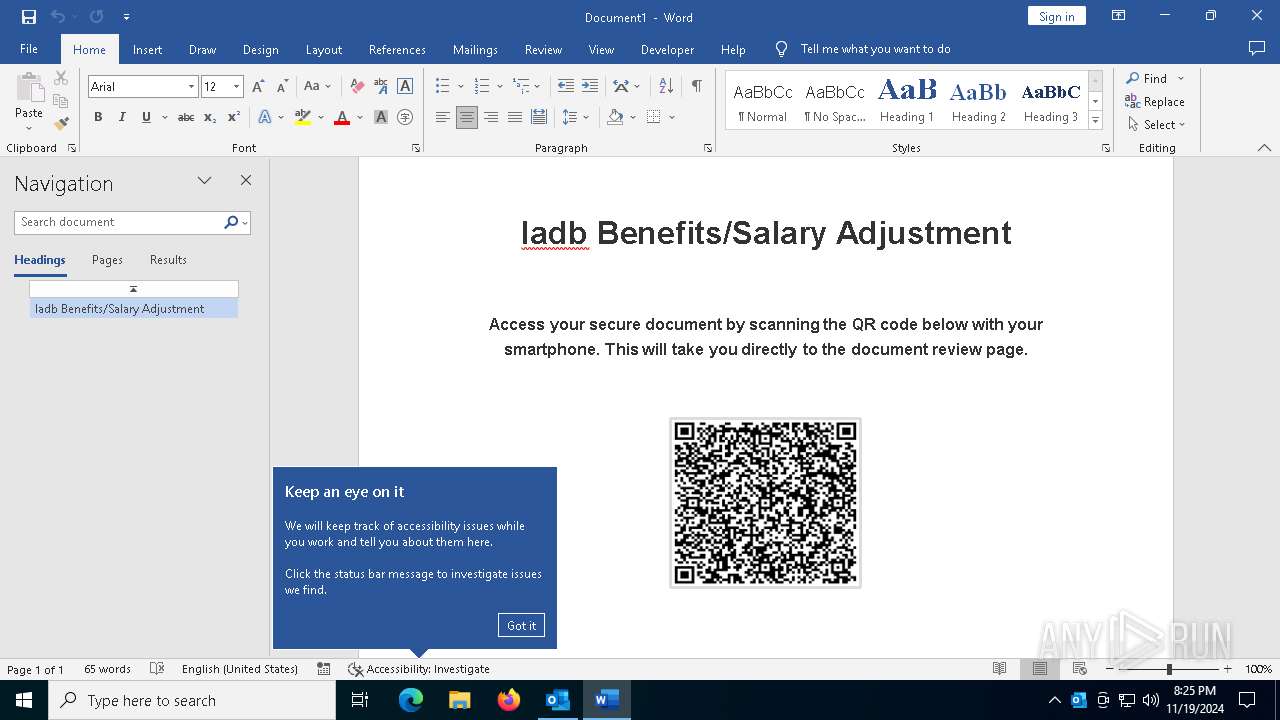
Task: Enable Justify text alignment
Action: 514,117
